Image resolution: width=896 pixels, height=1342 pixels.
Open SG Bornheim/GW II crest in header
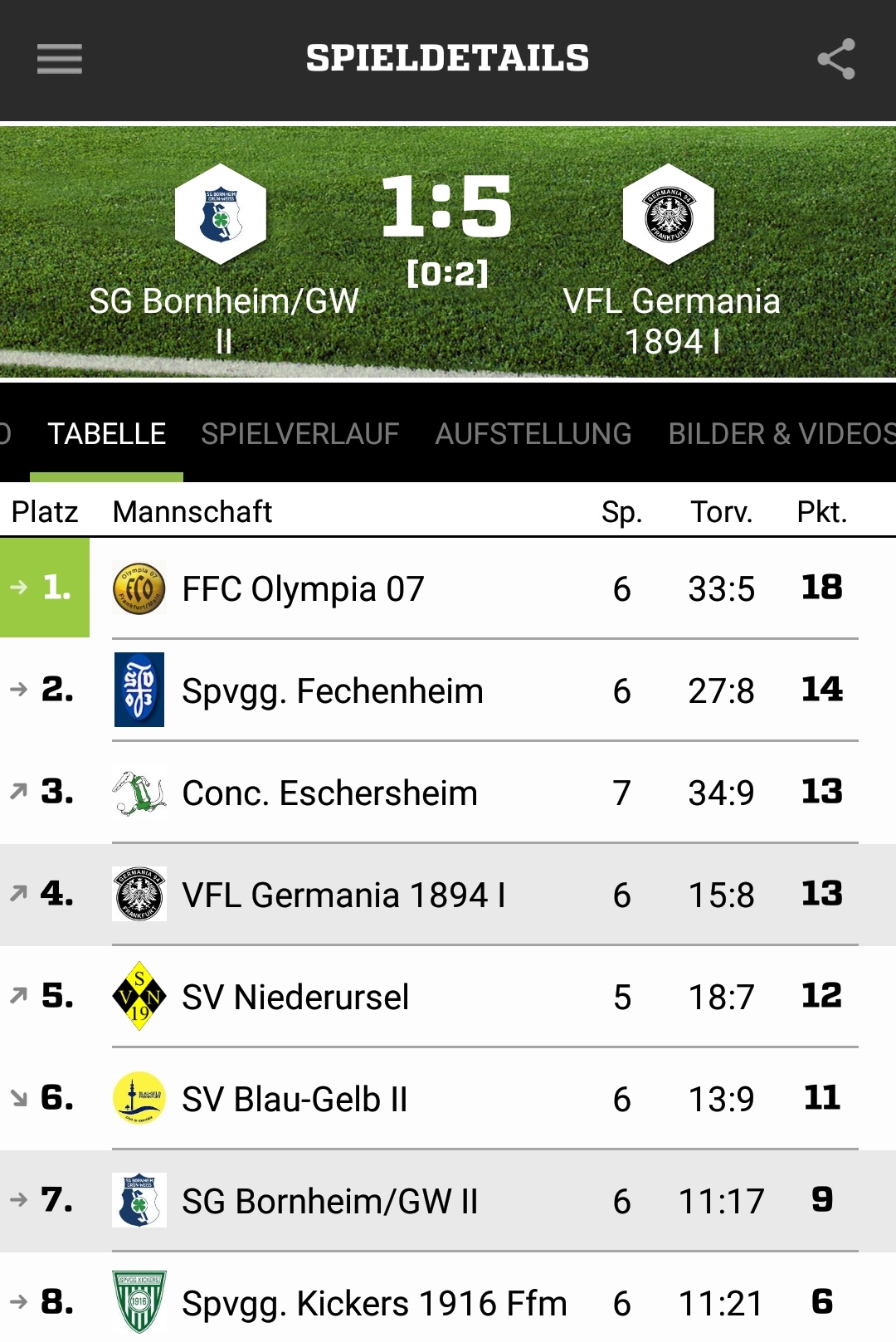(221, 214)
